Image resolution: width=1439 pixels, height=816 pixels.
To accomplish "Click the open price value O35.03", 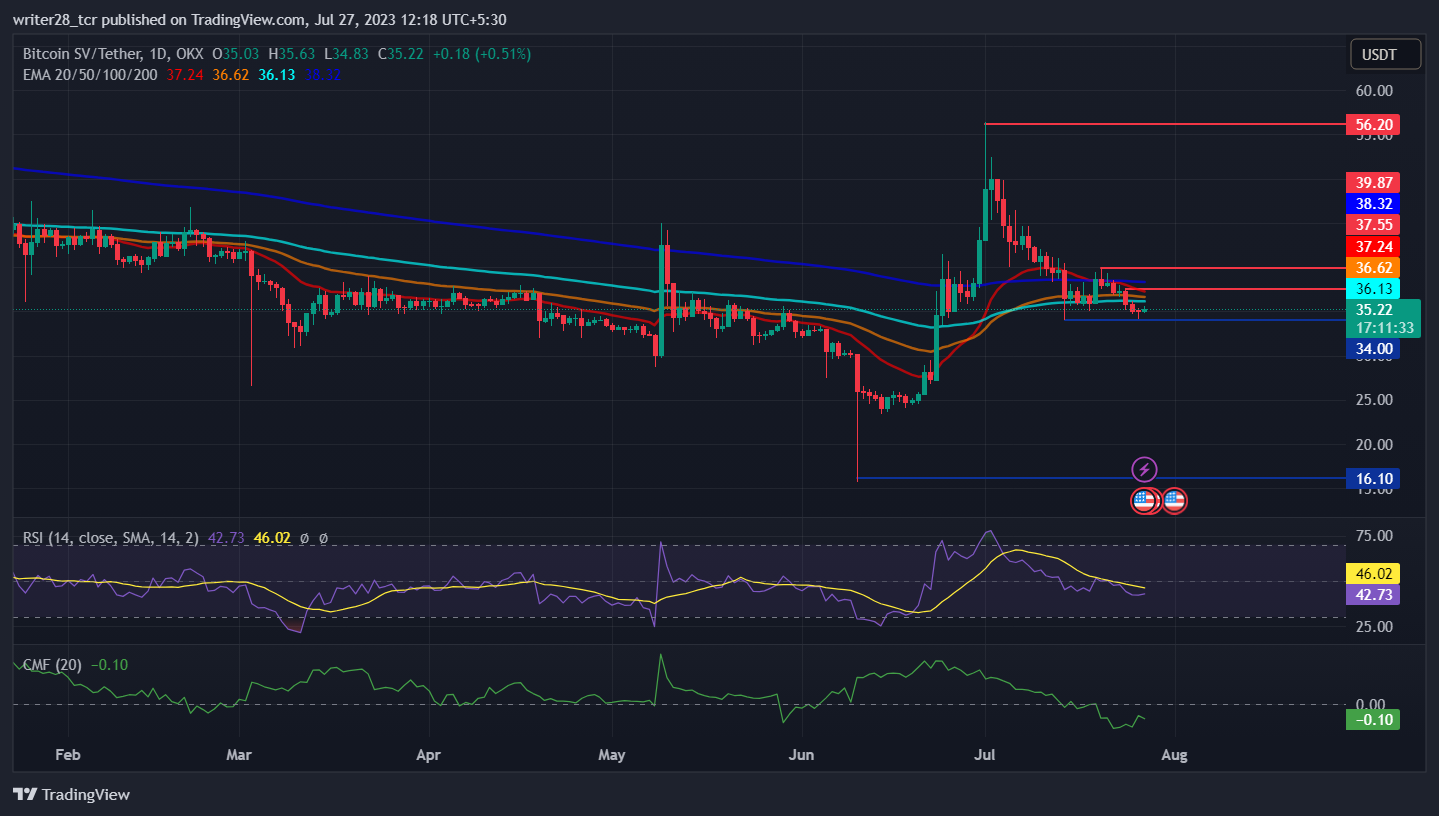I will coord(234,53).
